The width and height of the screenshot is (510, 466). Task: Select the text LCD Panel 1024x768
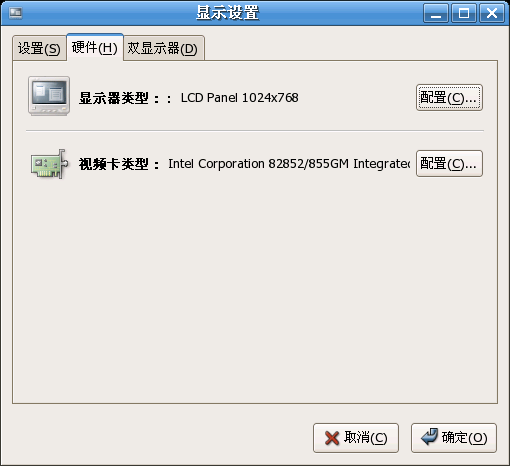pyautogui.click(x=239, y=98)
